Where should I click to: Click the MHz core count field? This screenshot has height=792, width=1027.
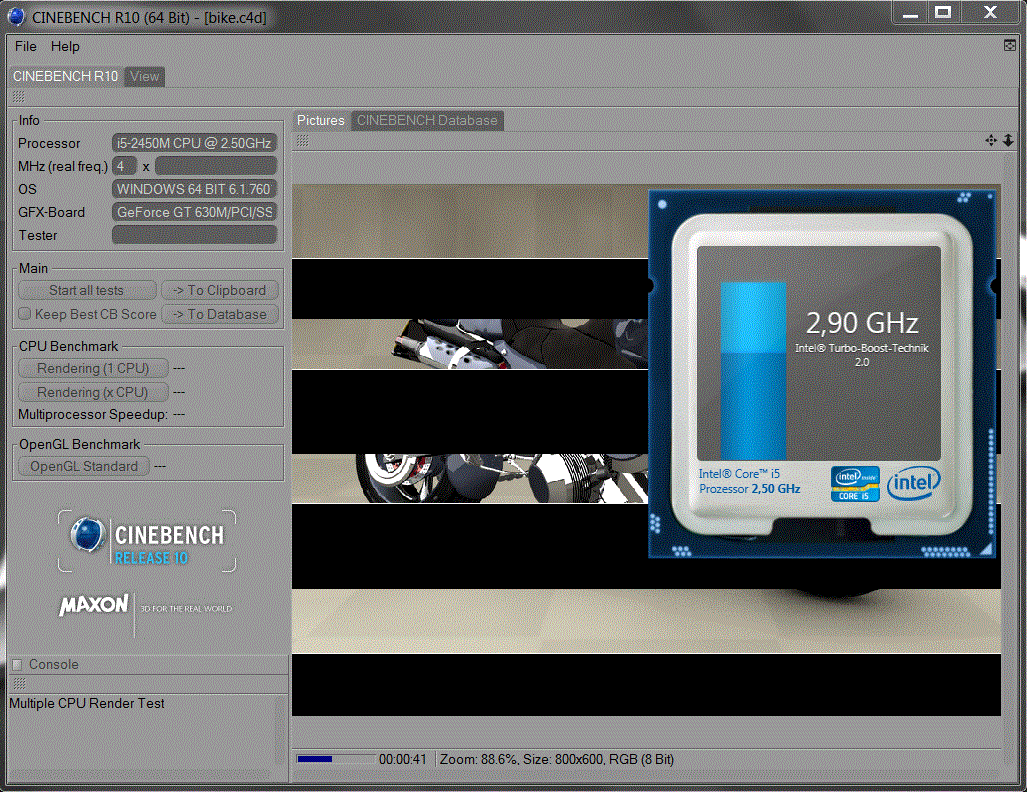point(124,166)
